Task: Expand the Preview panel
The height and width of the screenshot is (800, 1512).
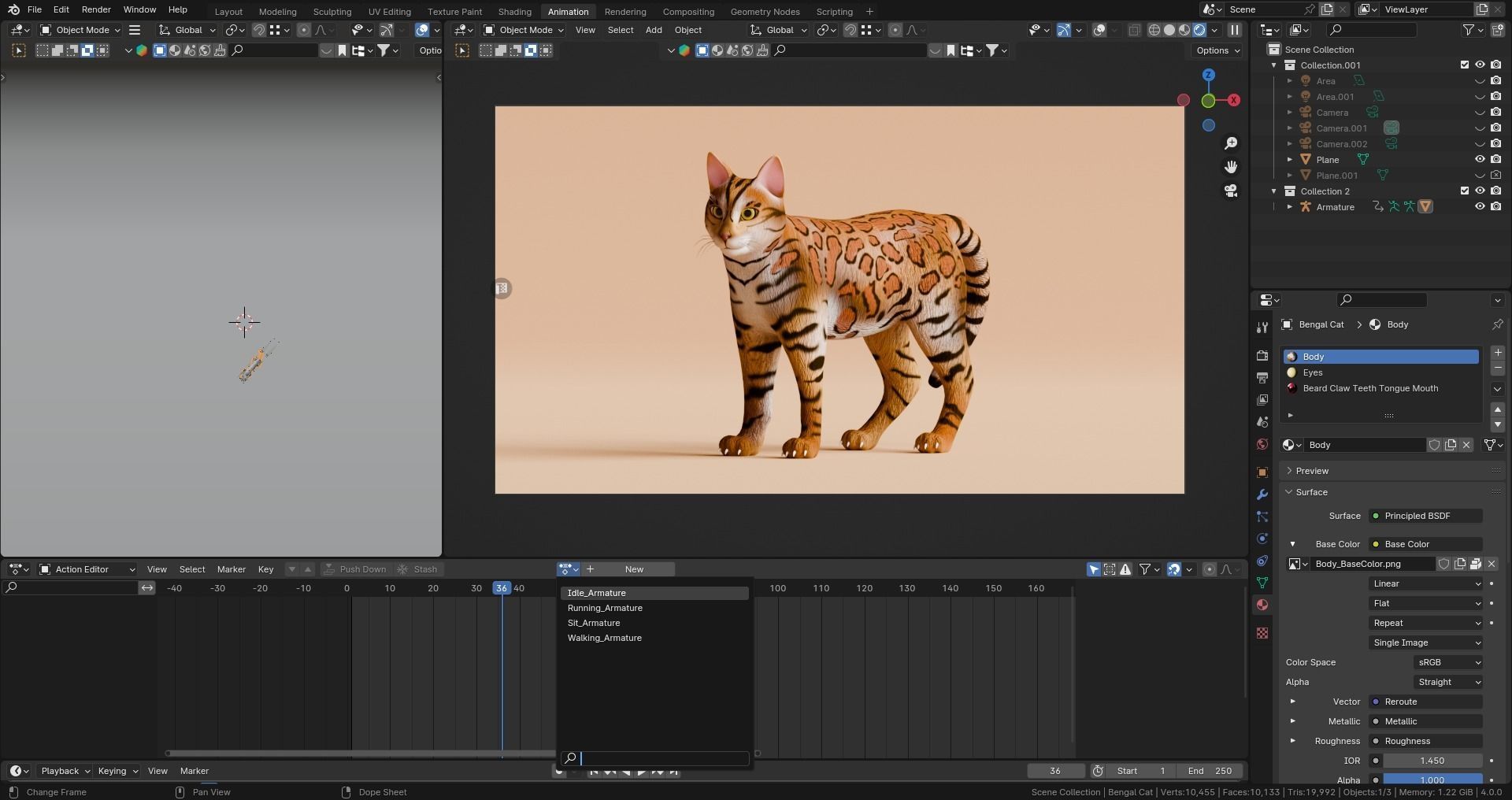Action: pyautogui.click(x=1312, y=471)
